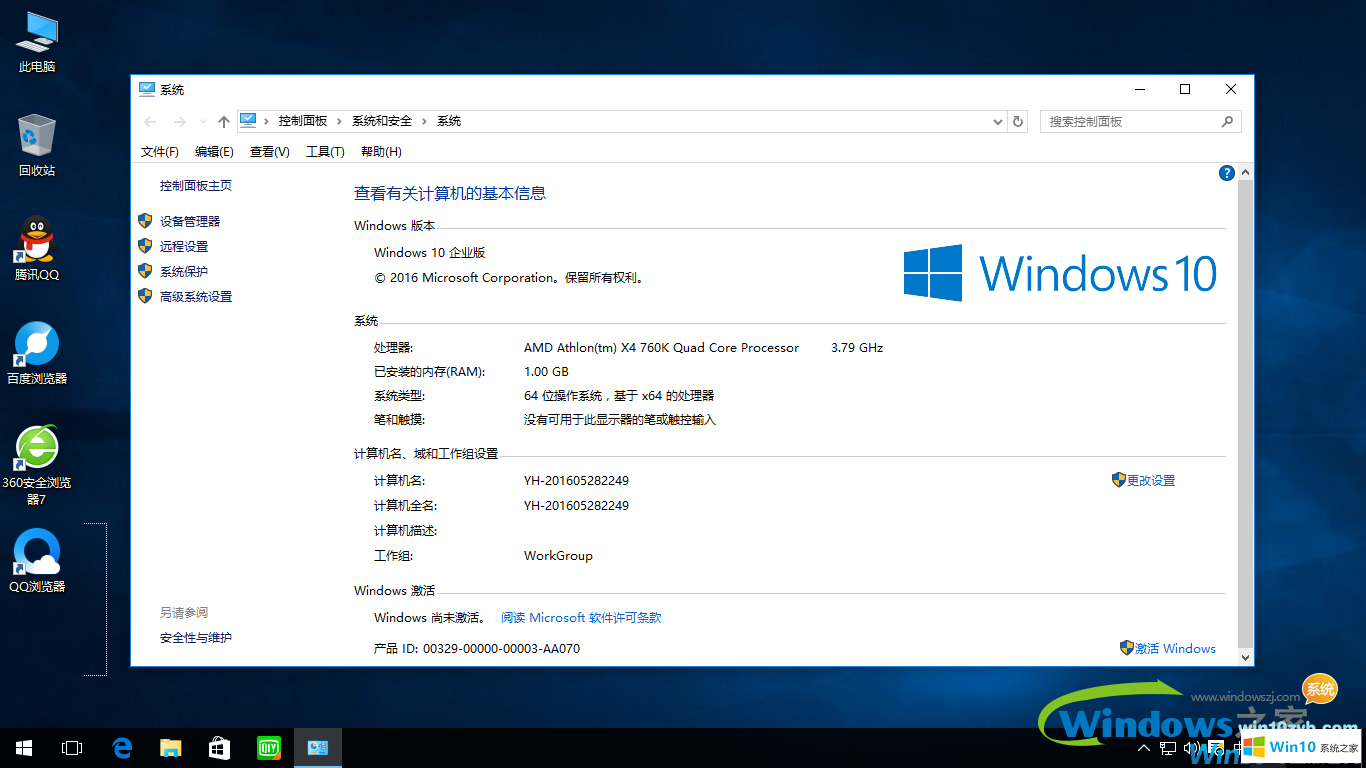Click the help question mark icon
Image resolution: width=1366 pixels, height=768 pixels.
coord(1227,173)
